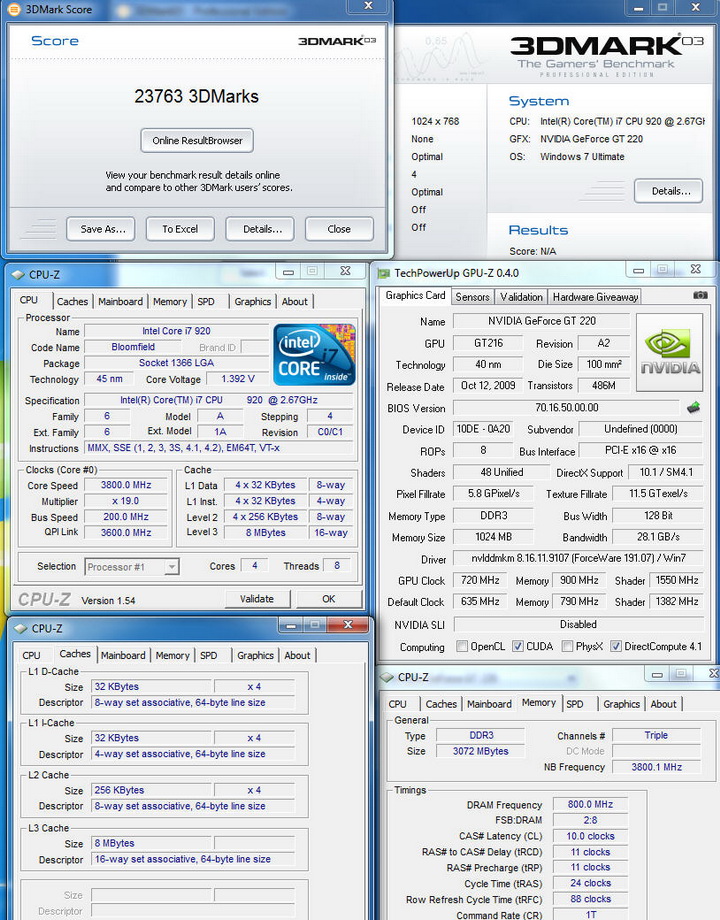Click the title icon of the CPU-Z CPU tab window
The height and width of the screenshot is (920, 720).
click(x=18, y=275)
